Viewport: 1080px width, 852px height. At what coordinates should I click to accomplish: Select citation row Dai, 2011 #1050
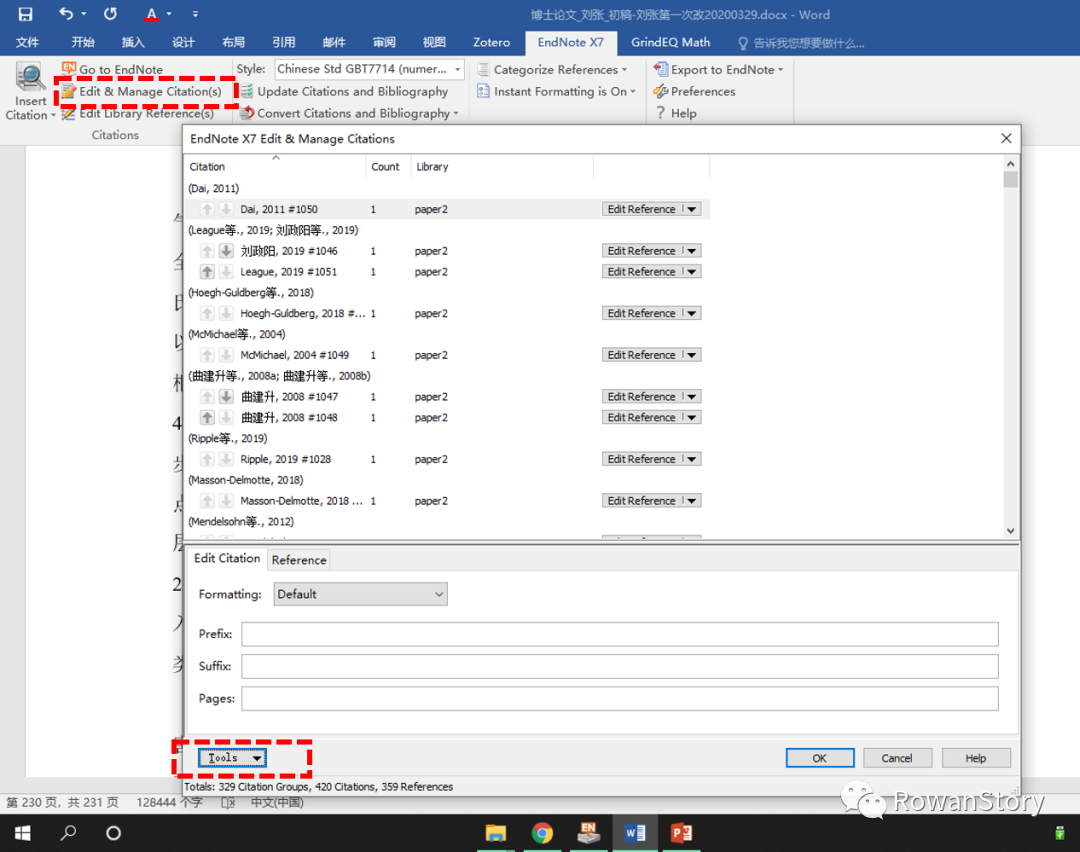pyautogui.click(x=448, y=209)
